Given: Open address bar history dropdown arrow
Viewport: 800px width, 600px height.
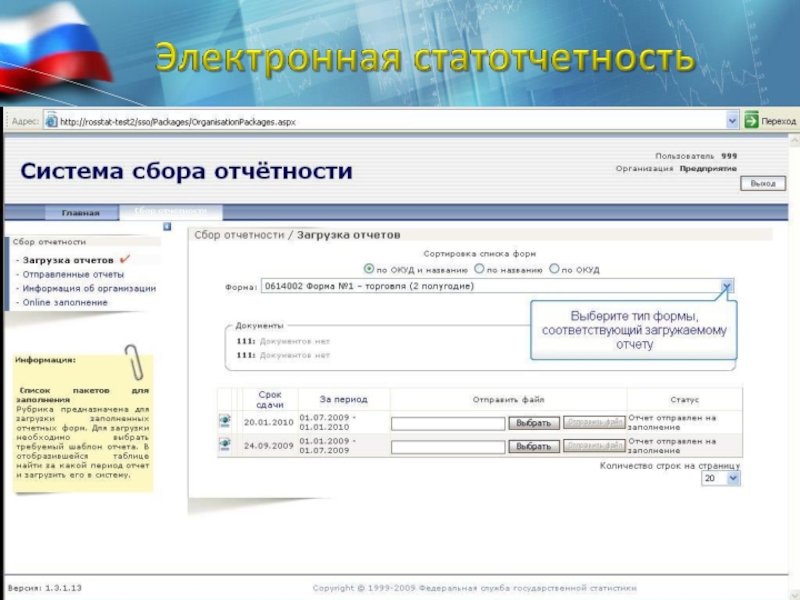Looking at the screenshot, I should point(732,121).
